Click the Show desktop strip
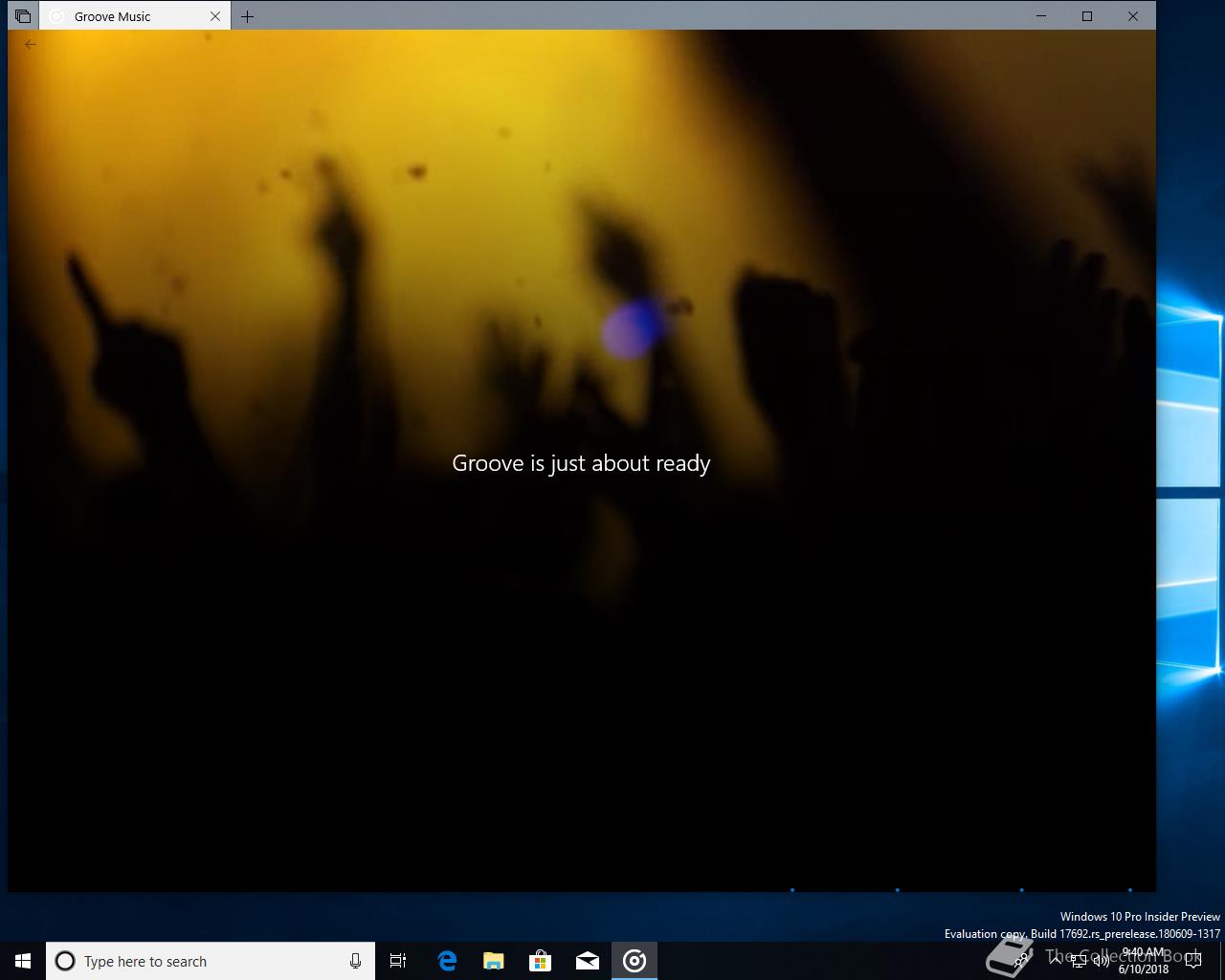 [x=1222, y=961]
